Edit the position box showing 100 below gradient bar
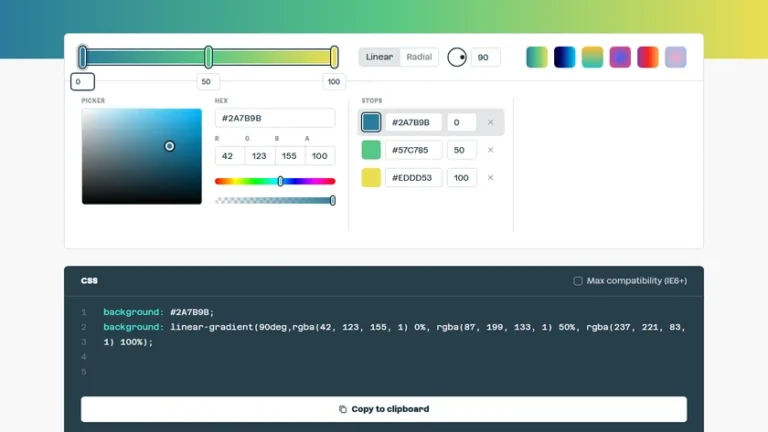This screenshot has width=768, height=432. point(334,82)
